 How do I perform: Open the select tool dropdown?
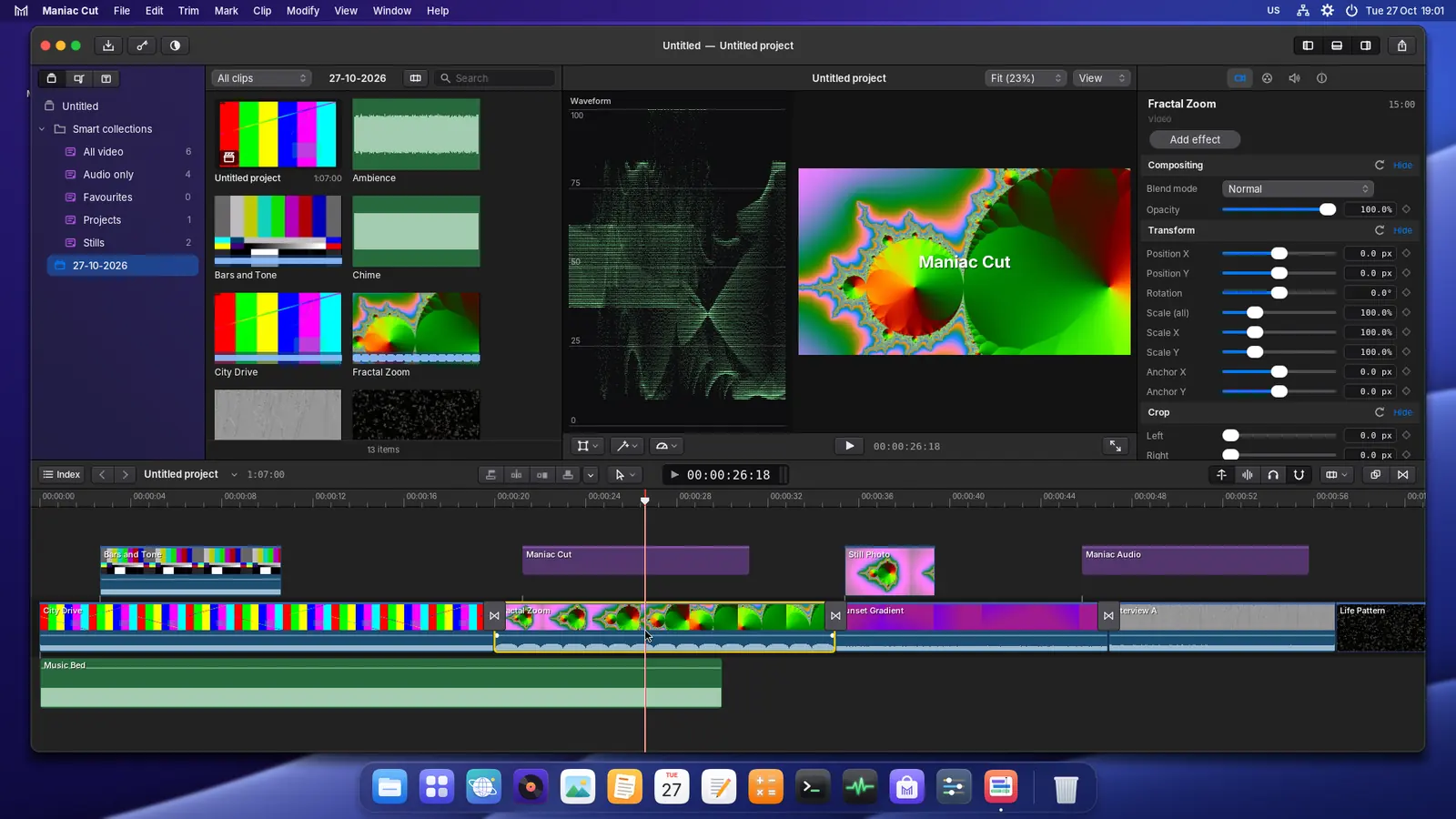(625, 475)
